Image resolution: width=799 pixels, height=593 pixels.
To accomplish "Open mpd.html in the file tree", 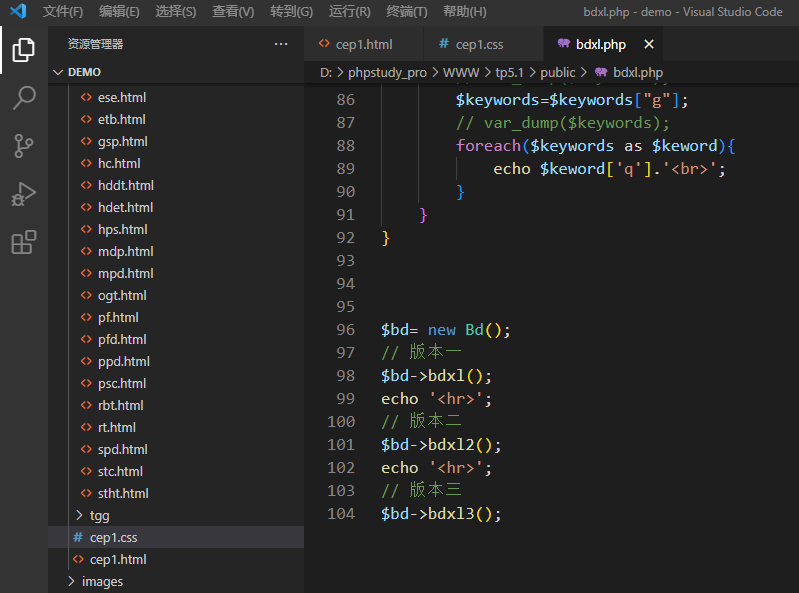I will point(176,273).
